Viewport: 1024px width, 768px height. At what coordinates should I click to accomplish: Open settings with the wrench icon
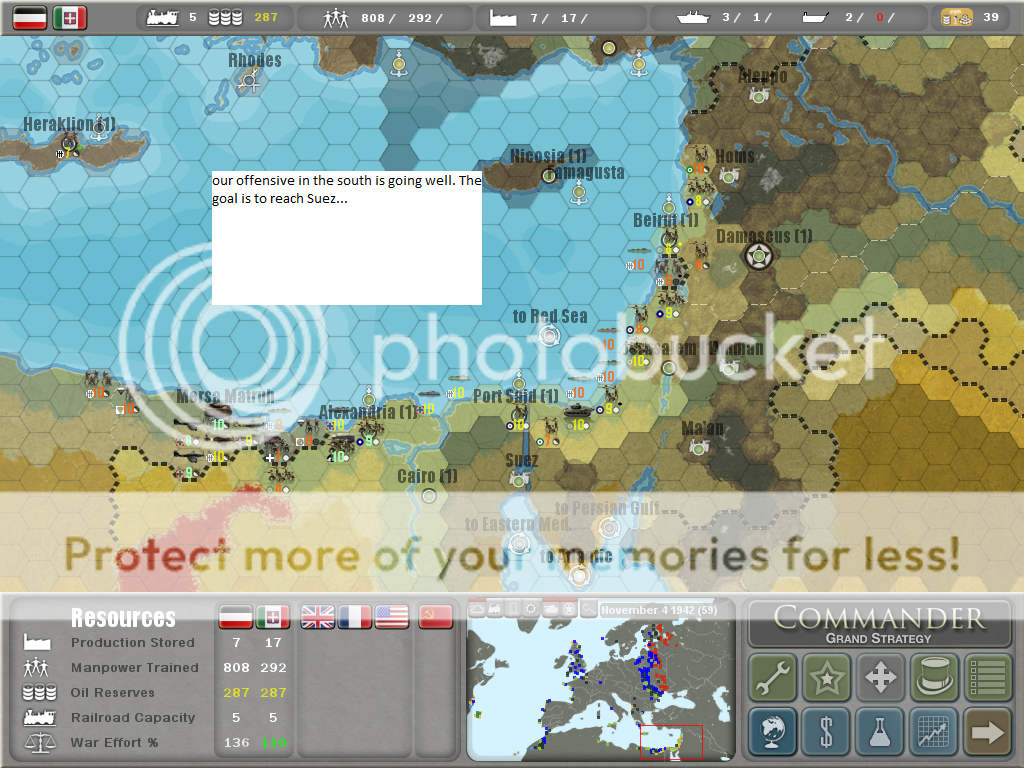(773, 678)
